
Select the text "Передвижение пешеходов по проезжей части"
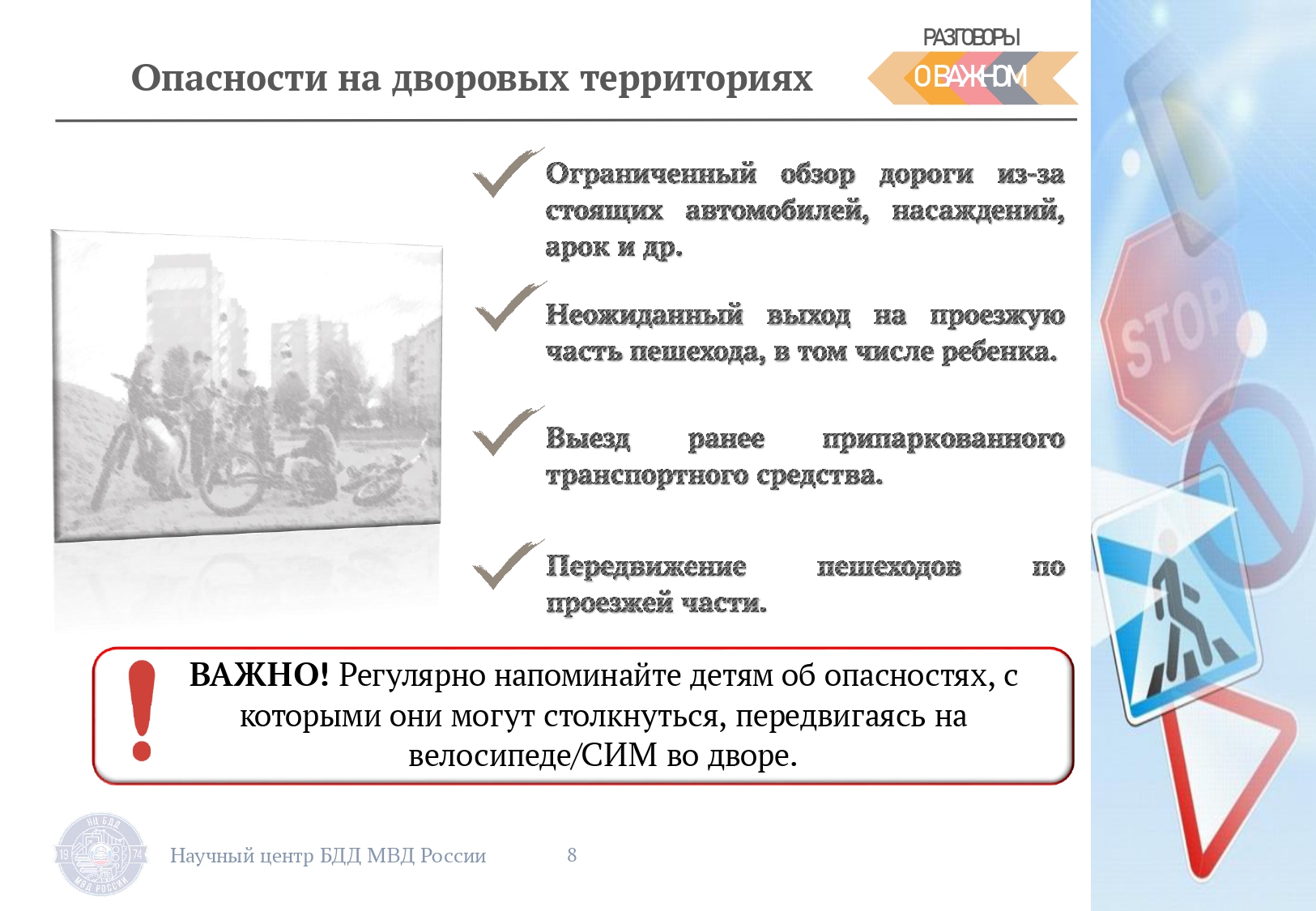click(805, 584)
